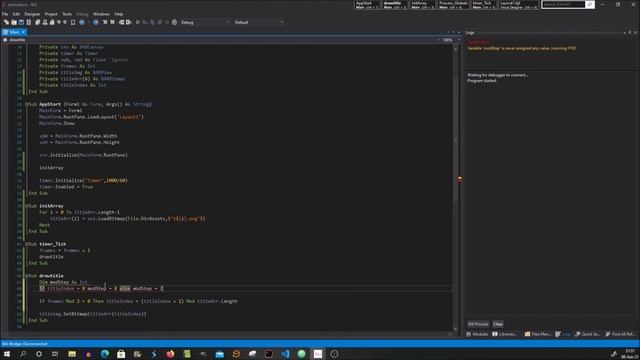Click the Run play-arrow toolbar icon
The image size is (640, 360).
tap(138, 22)
